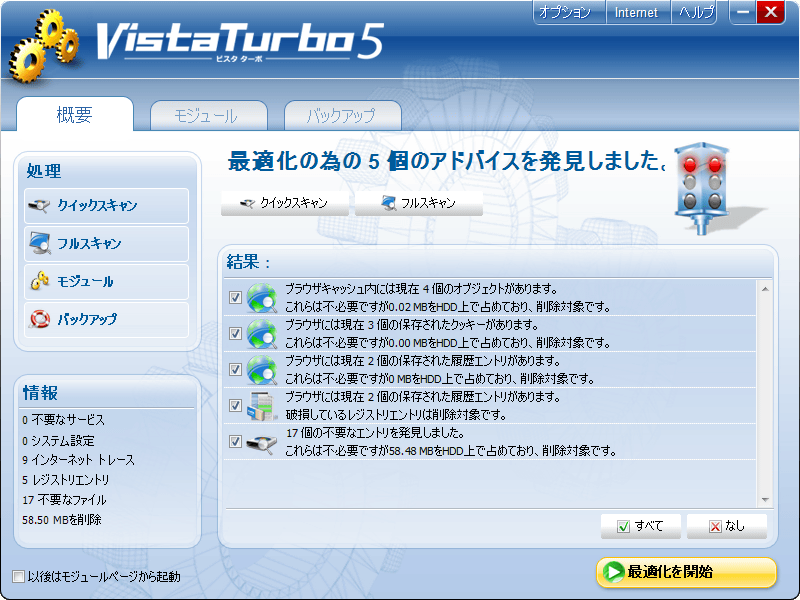This screenshot has width=800, height=600.
Task: Close the VistaTurbo window
Action: 770,12
